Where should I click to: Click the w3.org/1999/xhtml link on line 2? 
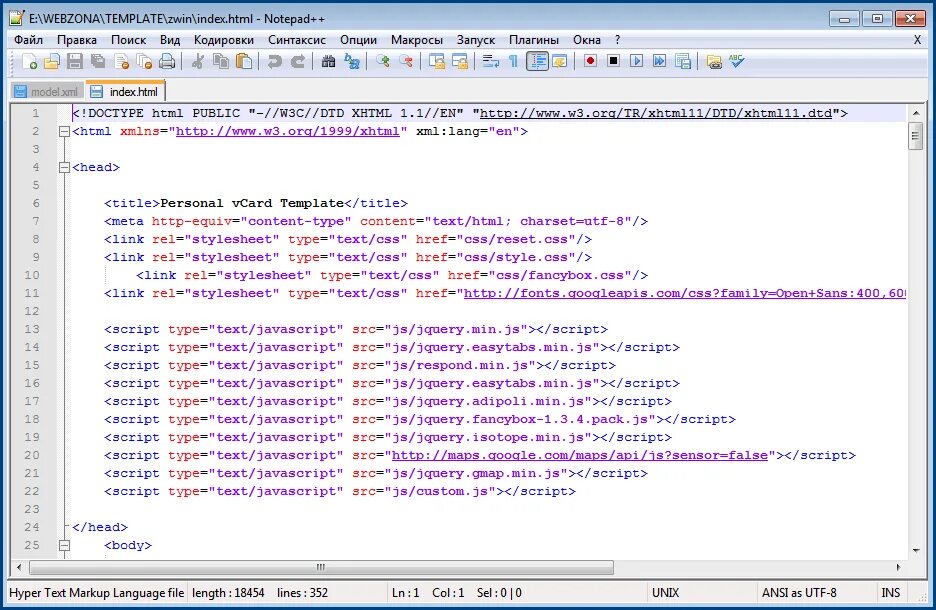(x=287, y=131)
